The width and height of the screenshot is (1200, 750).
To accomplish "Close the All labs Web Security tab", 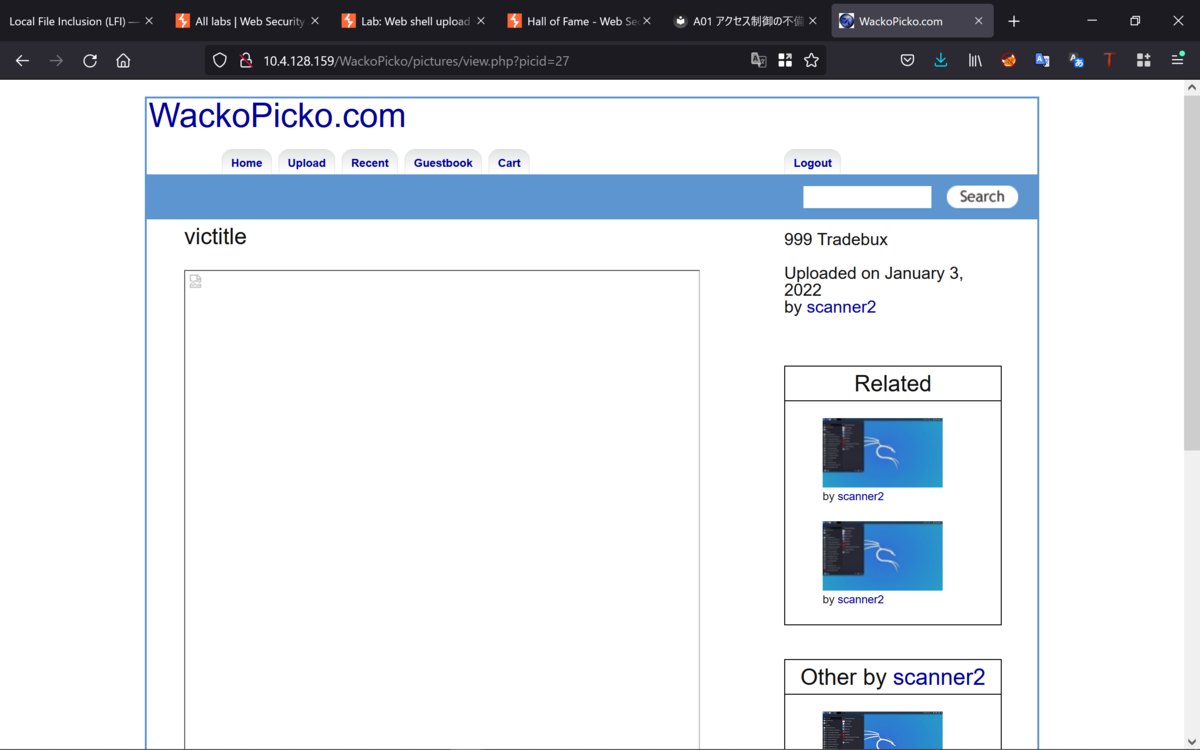I will tap(315, 21).
